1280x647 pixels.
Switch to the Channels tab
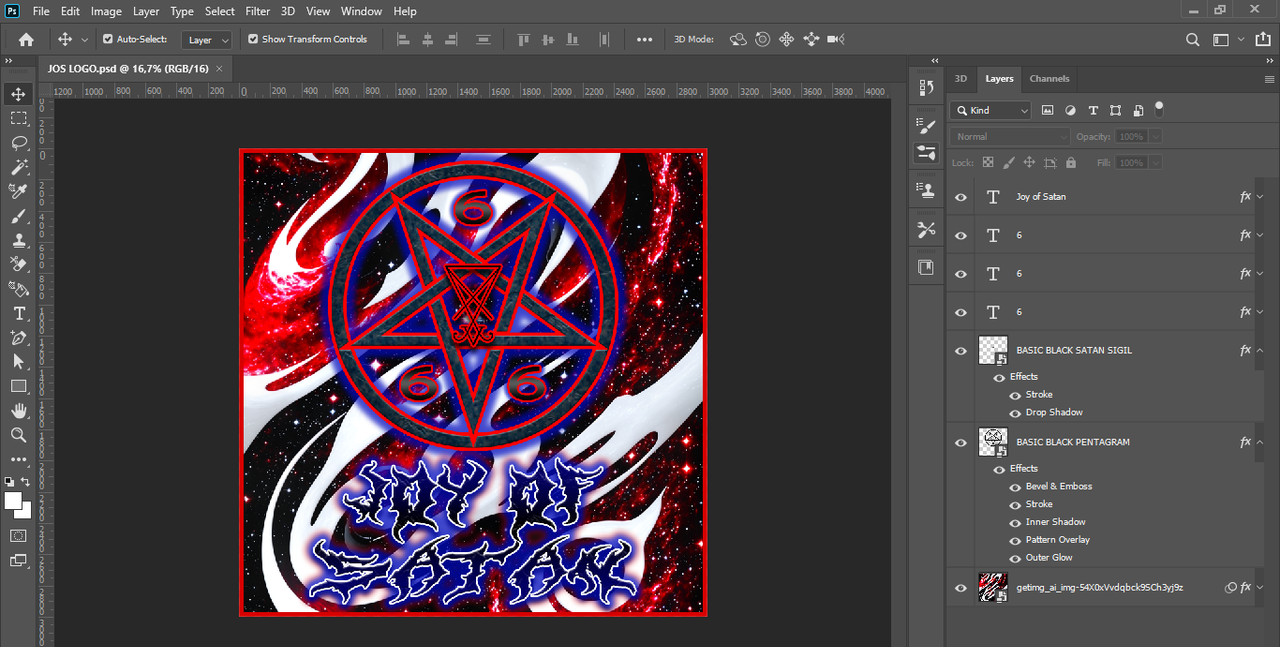coord(1049,78)
